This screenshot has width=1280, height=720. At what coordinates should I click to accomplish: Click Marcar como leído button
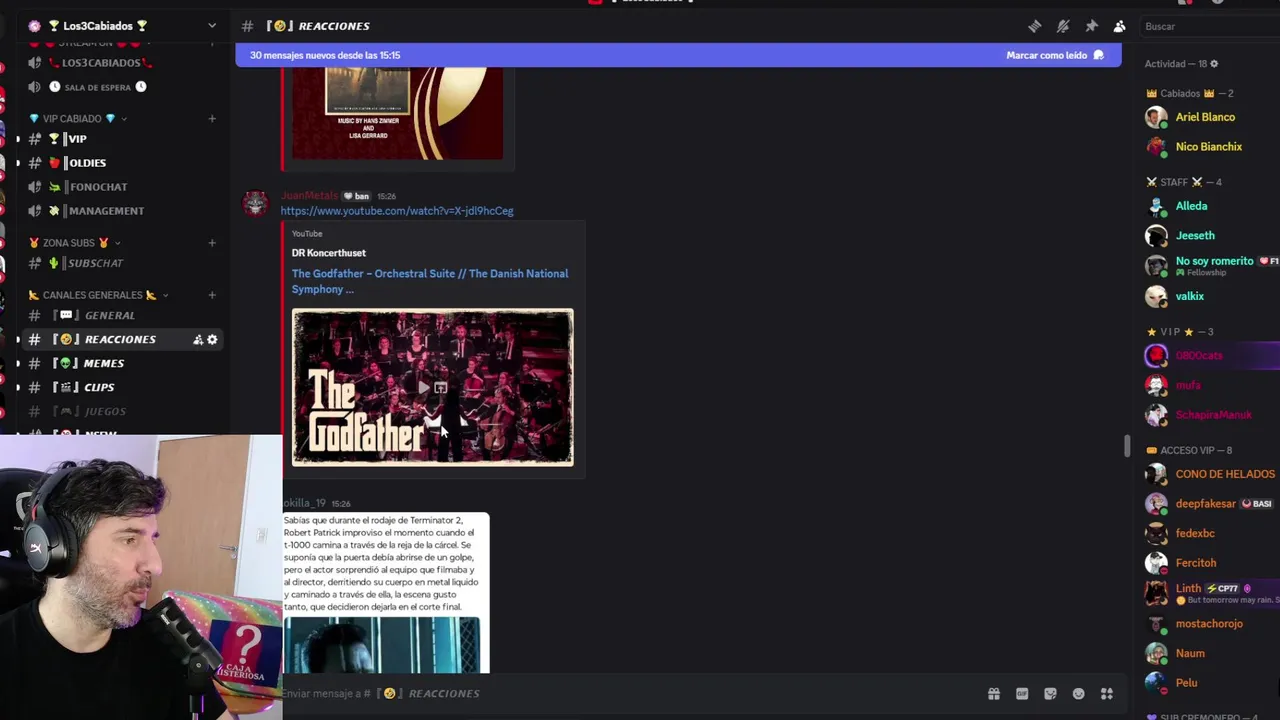click(1055, 55)
